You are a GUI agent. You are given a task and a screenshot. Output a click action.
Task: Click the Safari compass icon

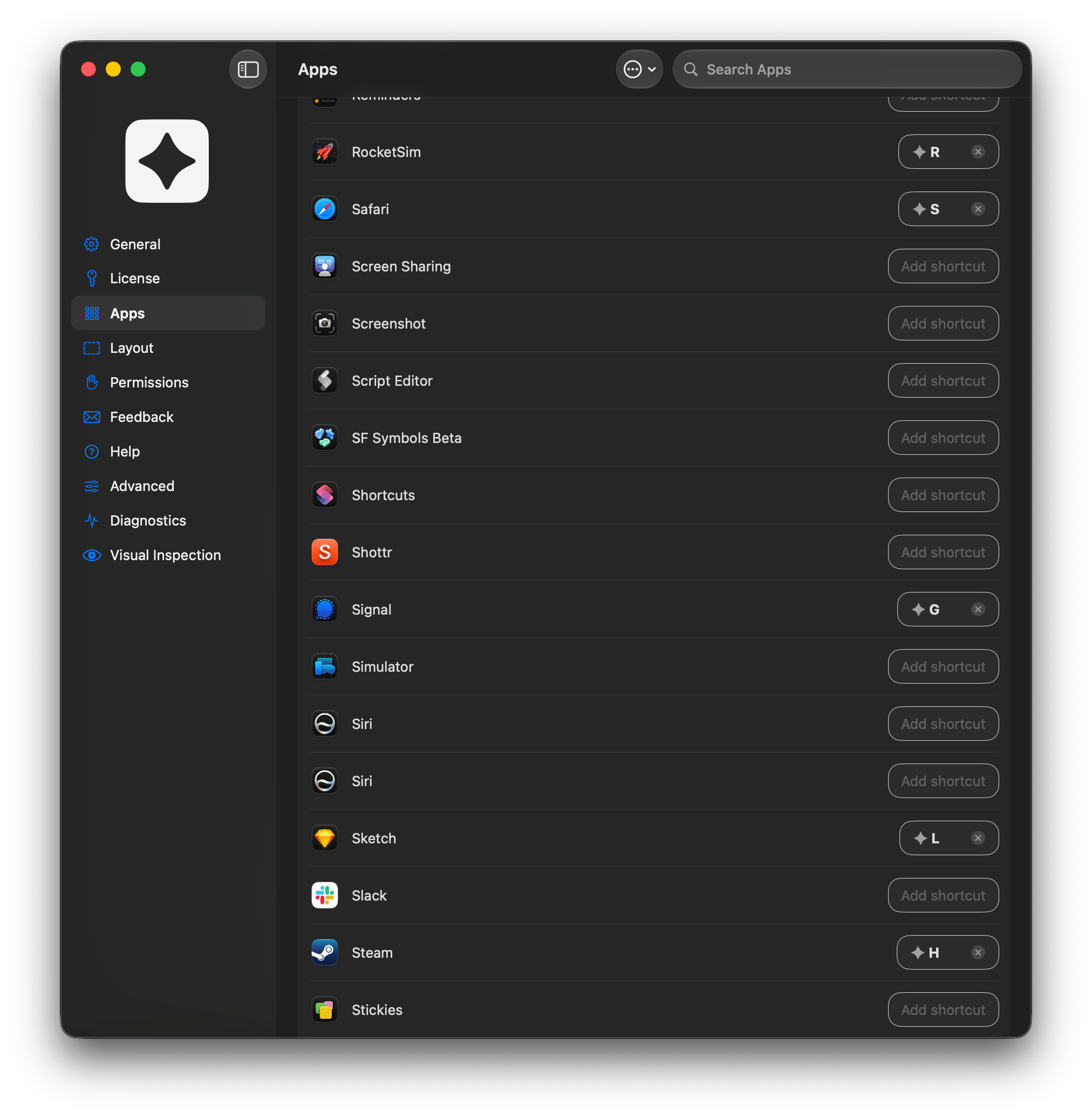click(x=325, y=209)
